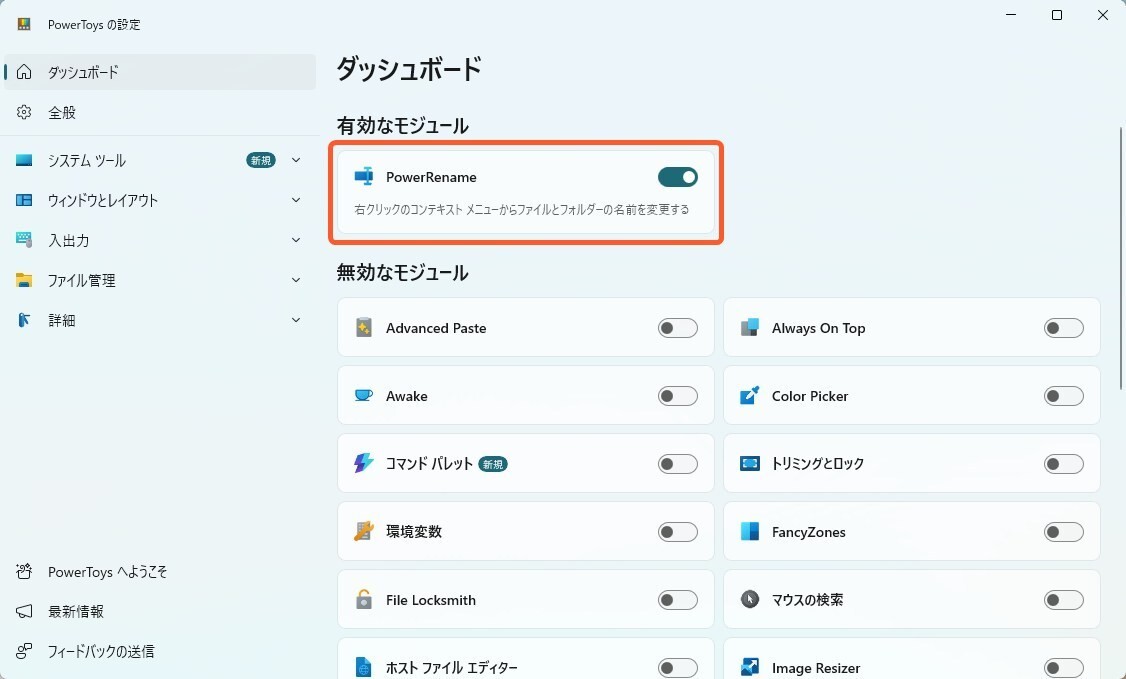
Task: Click the 詳細 icon in sidebar
Action: pos(24,320)
